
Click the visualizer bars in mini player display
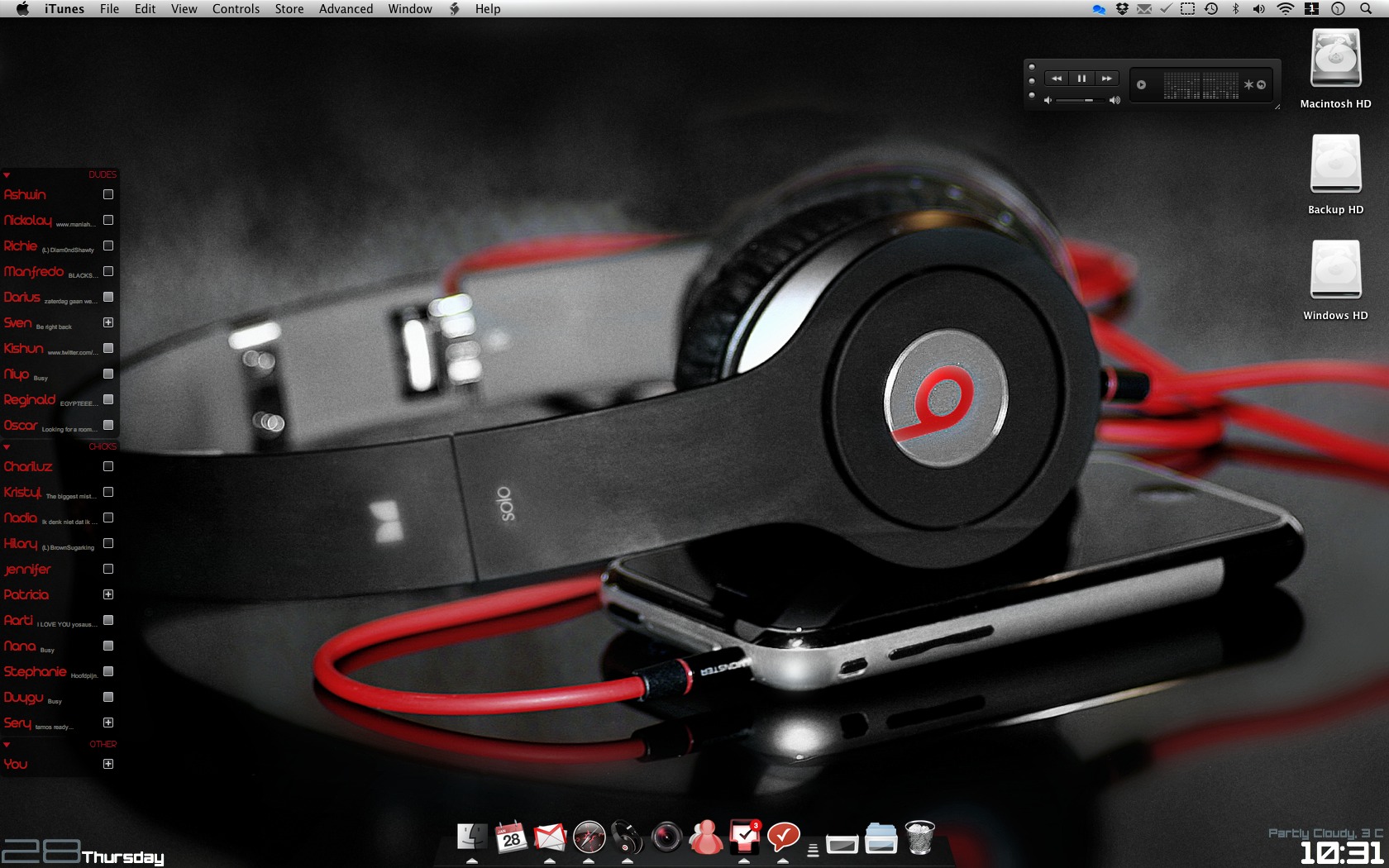pos(1200,84)
